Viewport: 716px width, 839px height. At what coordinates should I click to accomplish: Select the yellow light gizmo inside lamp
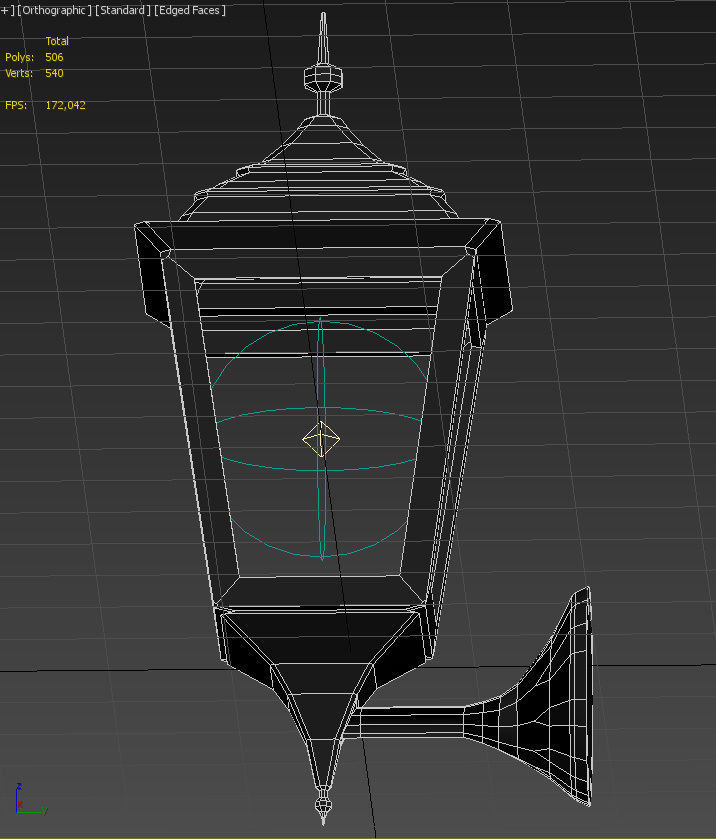coord(321,439)
